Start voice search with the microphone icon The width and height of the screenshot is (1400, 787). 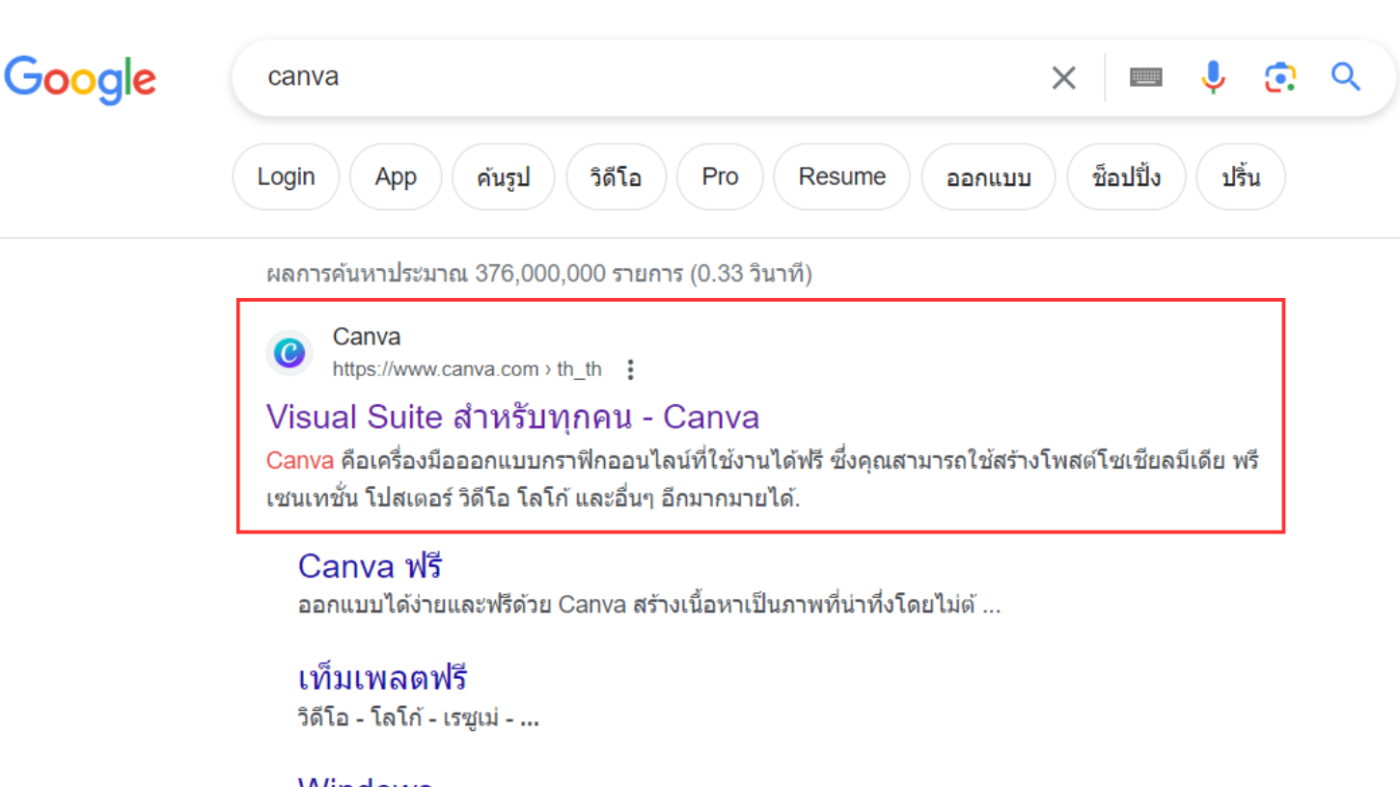point(1212,77)
